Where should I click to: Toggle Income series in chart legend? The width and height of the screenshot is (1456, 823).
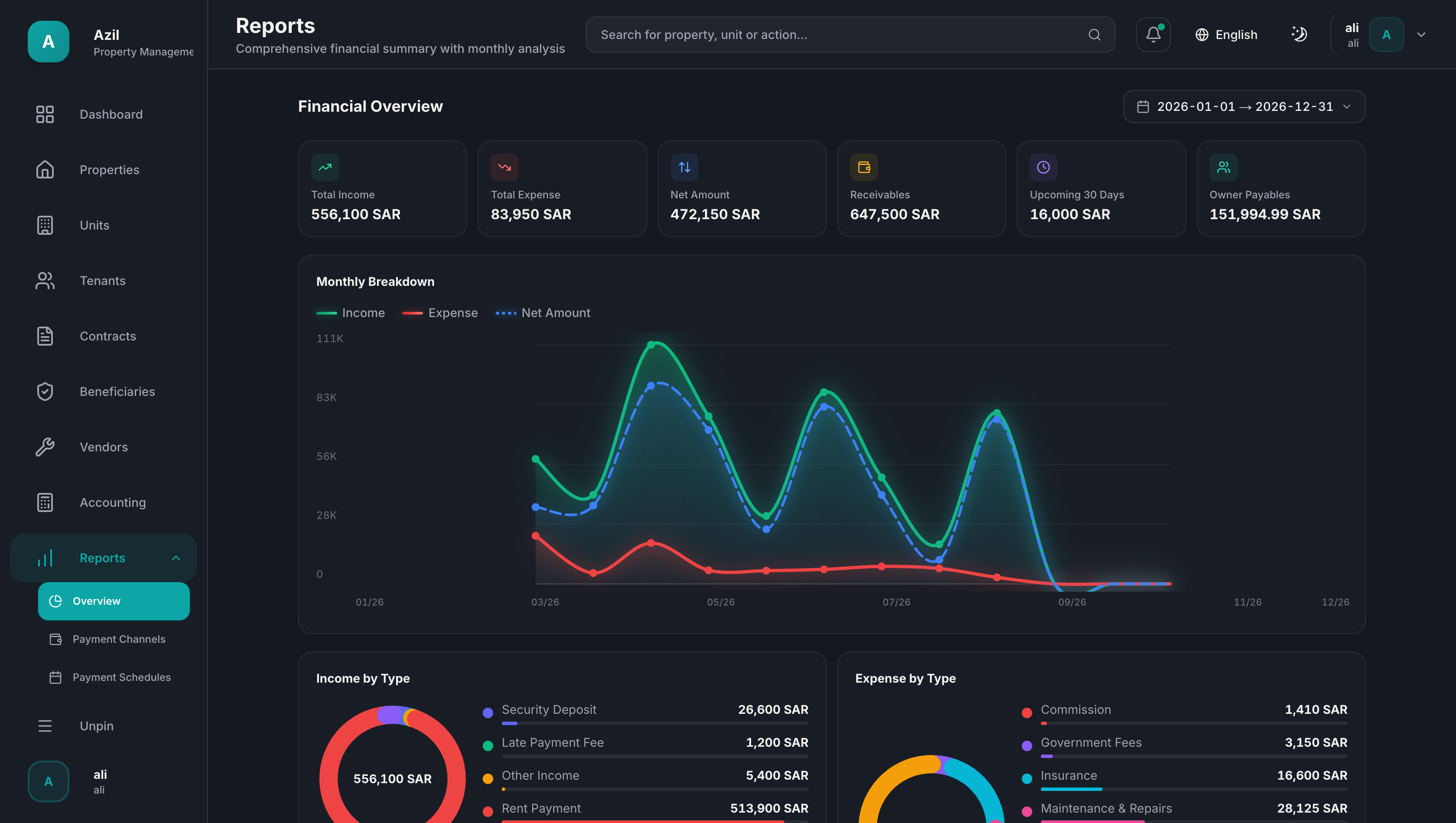click(351, 313)
